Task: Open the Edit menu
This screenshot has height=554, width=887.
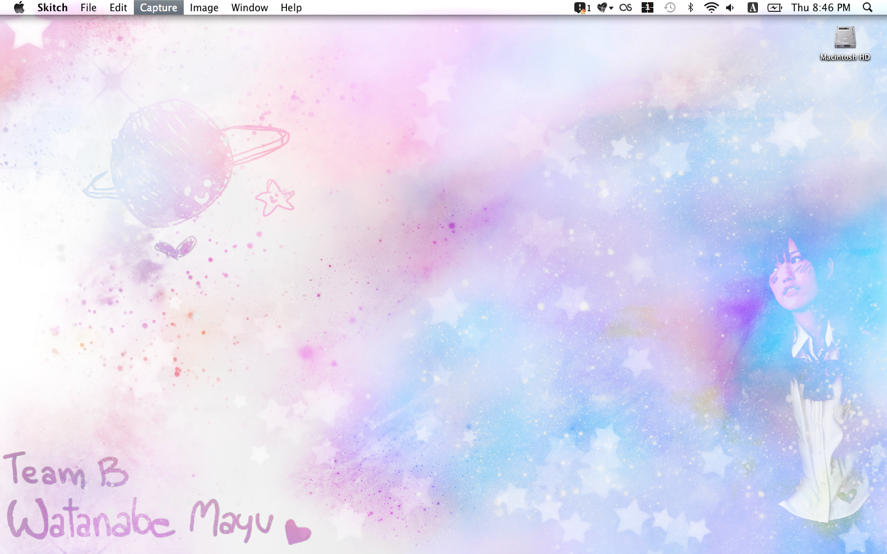Action: click(x=118, y=7)
